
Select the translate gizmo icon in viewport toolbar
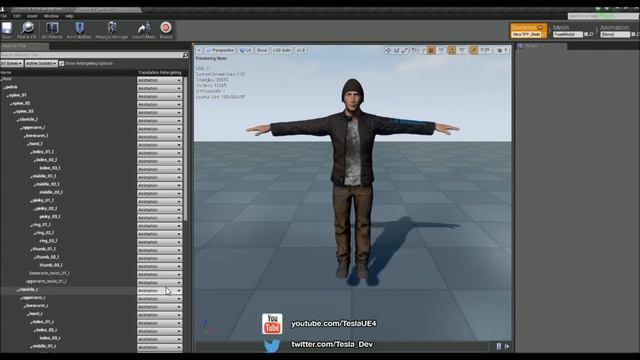(x=388, y=50)
